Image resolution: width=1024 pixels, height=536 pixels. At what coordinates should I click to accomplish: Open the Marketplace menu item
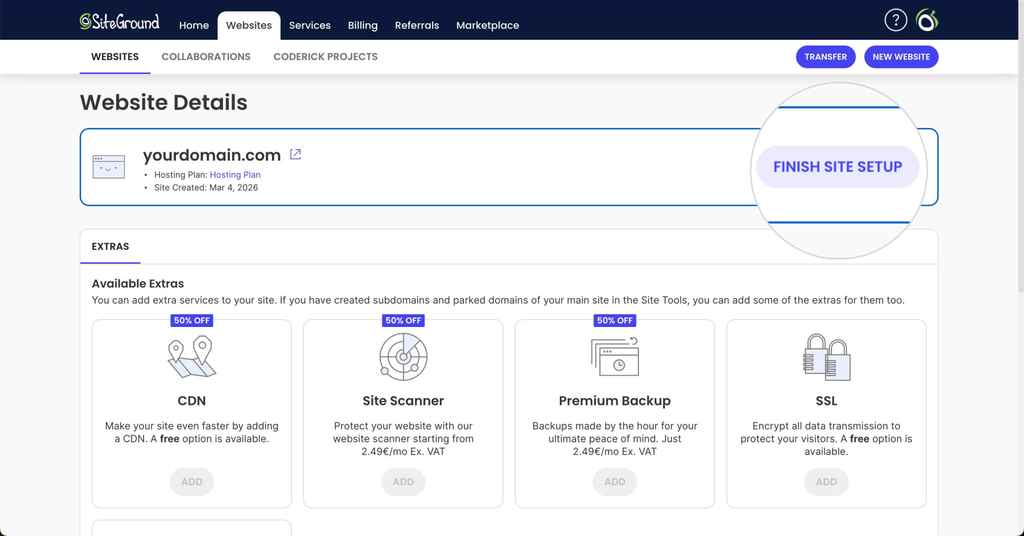click(x=487, y=25)
